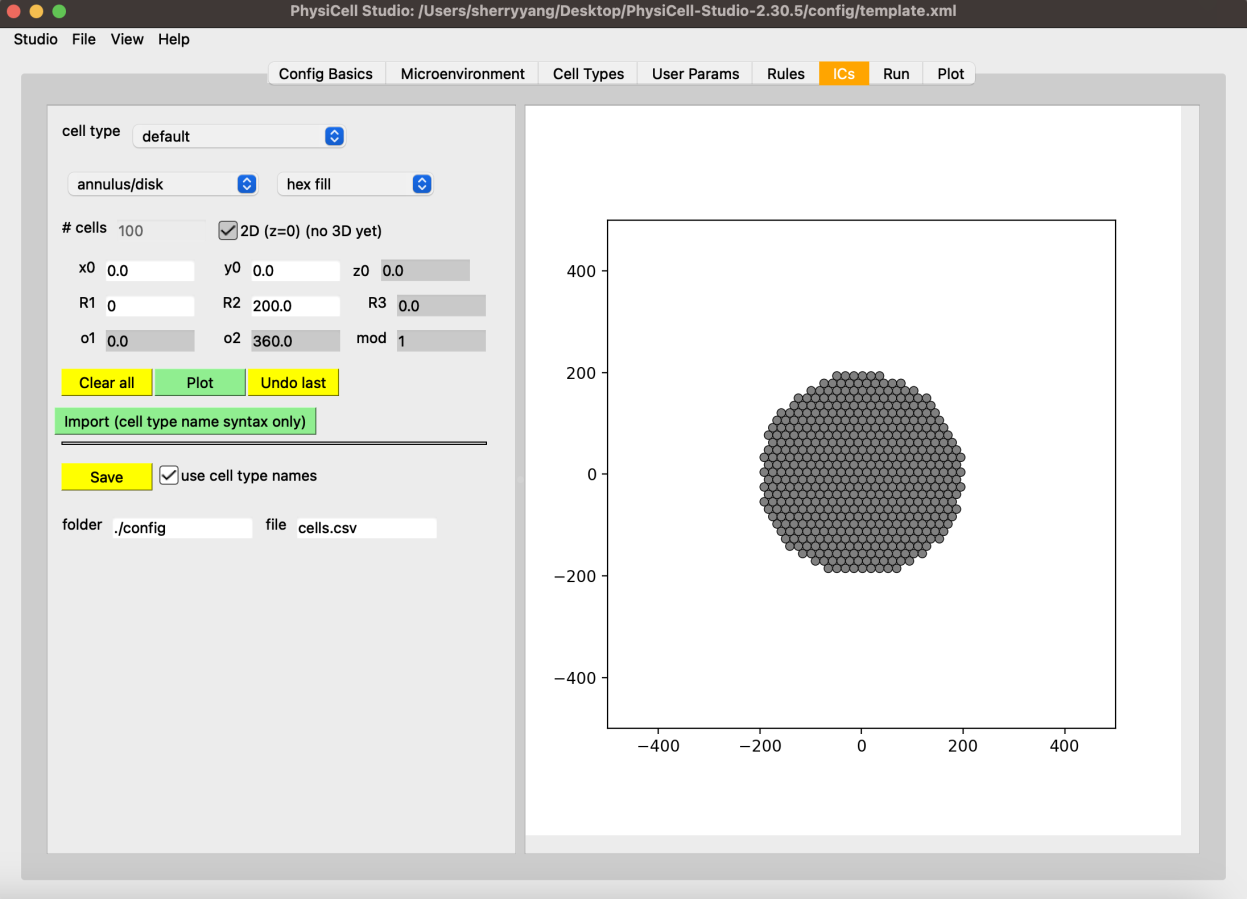1247x899 pixels.
Task: Open the Studio menu
Action: [x=35, y=39]
